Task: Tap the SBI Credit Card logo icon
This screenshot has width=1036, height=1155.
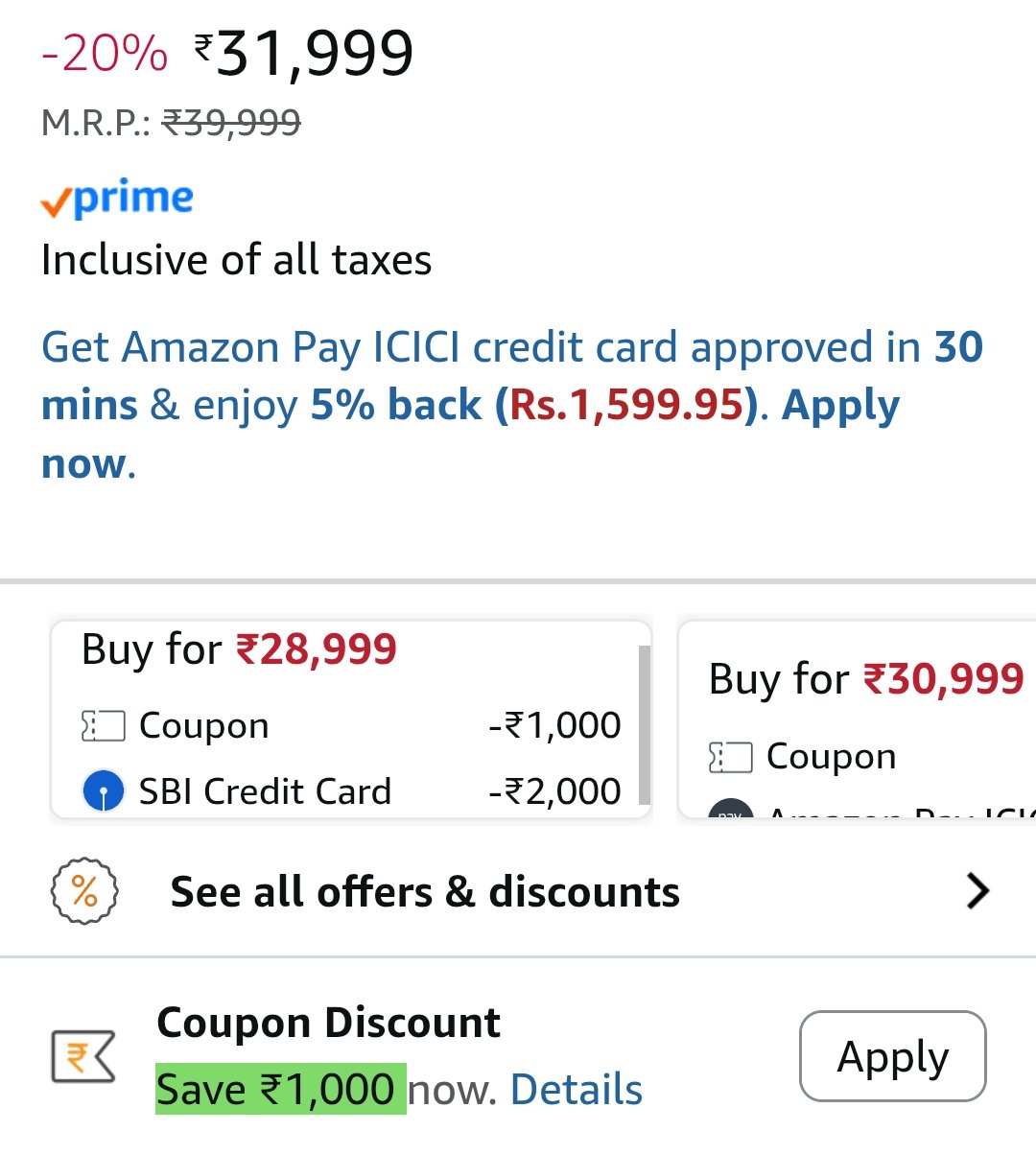Action: pyautogui.click(x=104, y=791)
